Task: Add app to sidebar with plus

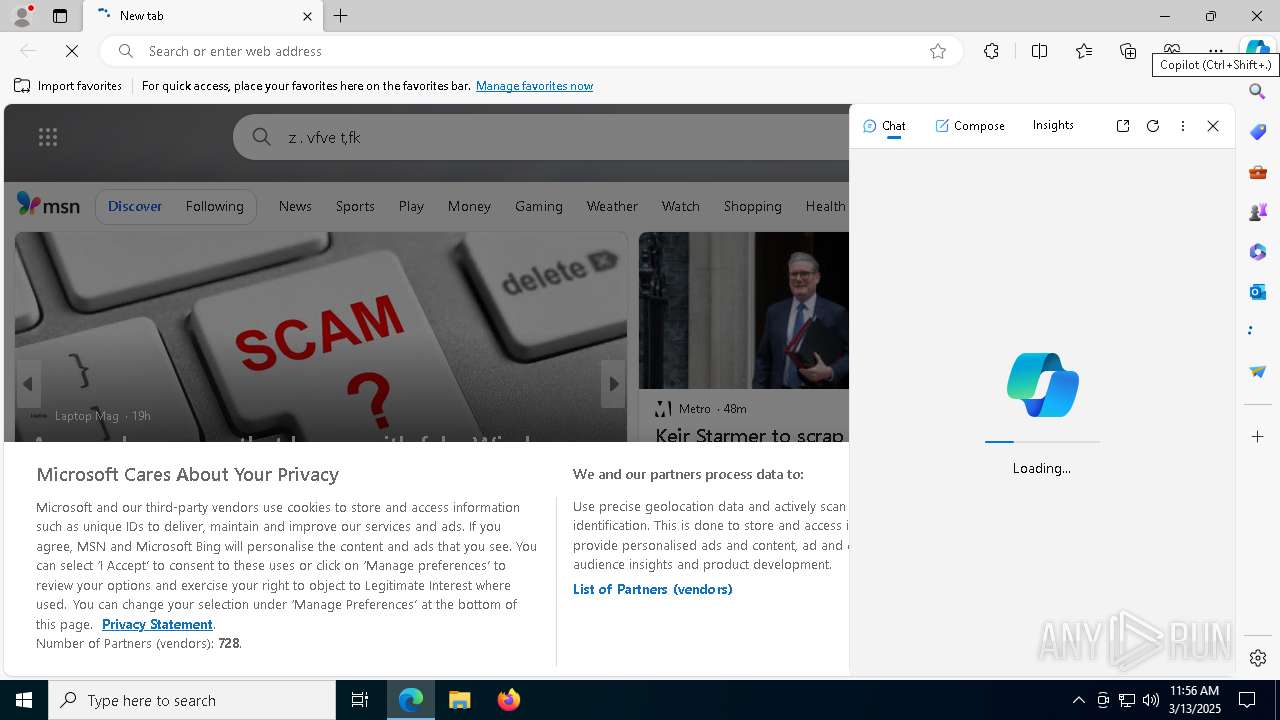Action: [x=1258, y=437]
